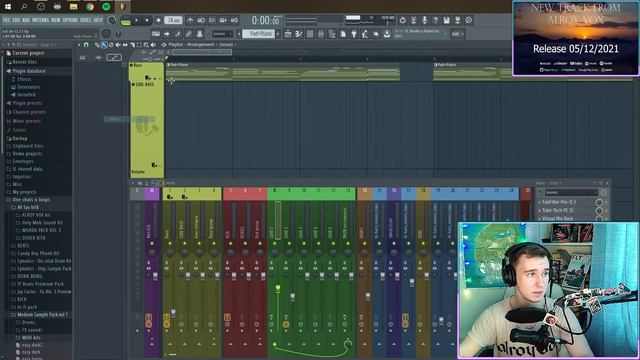Open File Explorer from the taskbar
The image size is (640, 360).
pos(73,7)
